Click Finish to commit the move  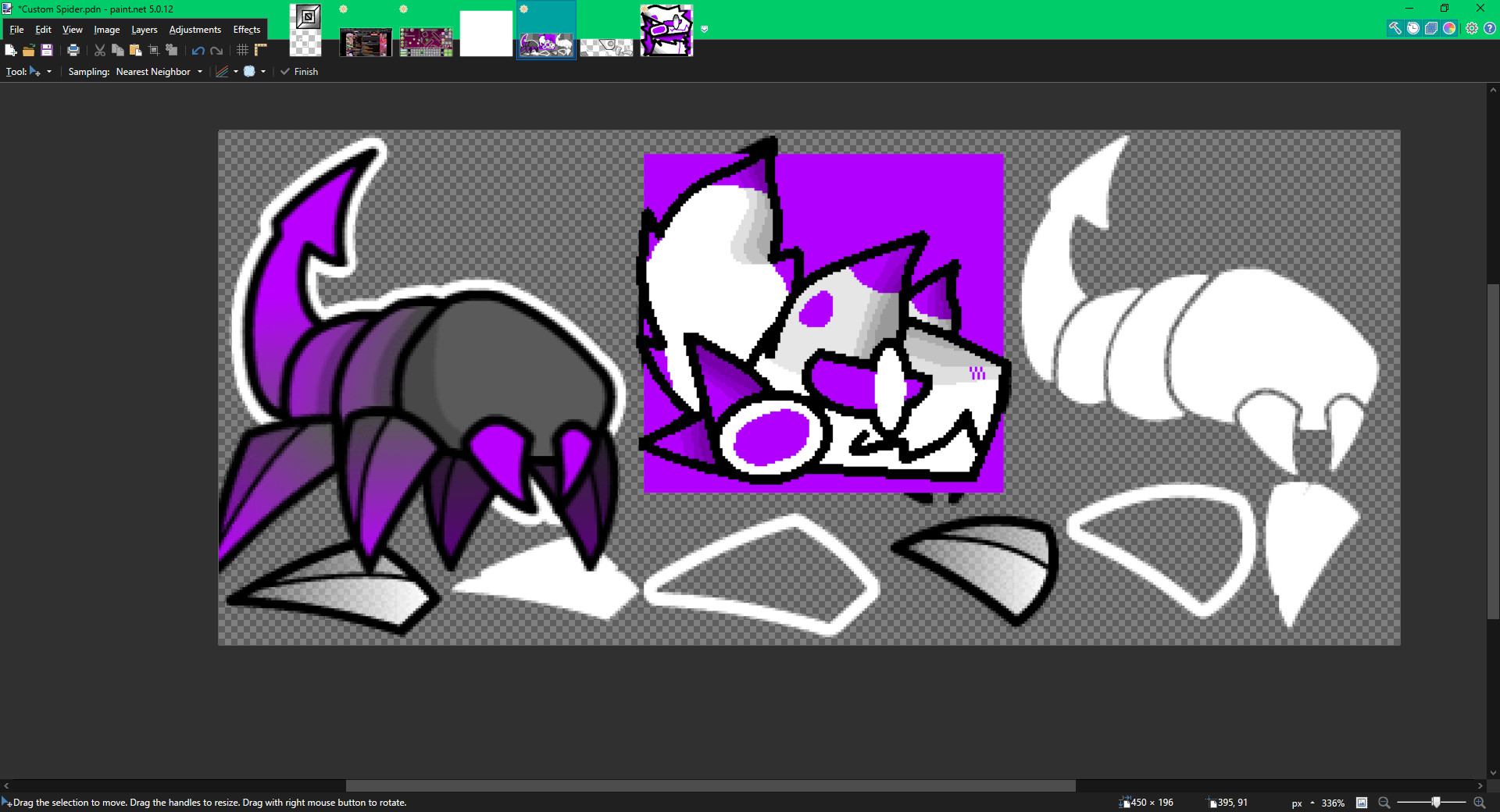click(x=299, y=71)
